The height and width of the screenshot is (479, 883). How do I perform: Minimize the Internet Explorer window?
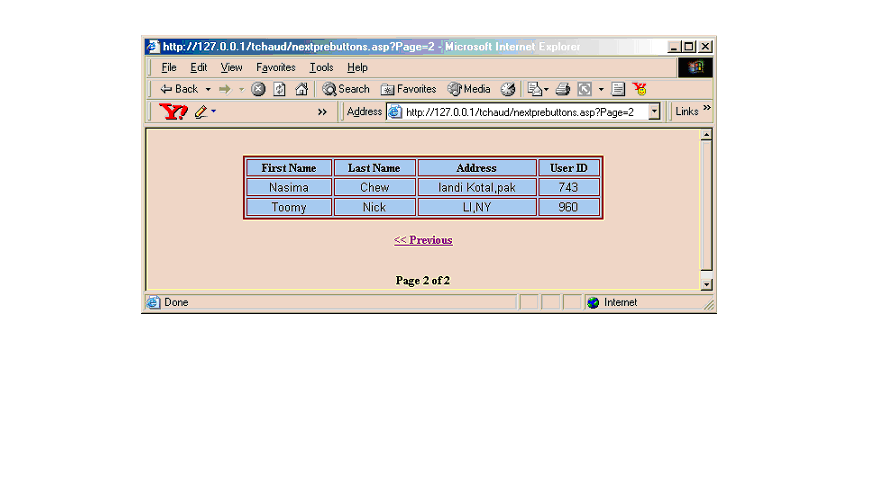pyautogui.click(x=674, y=47)
